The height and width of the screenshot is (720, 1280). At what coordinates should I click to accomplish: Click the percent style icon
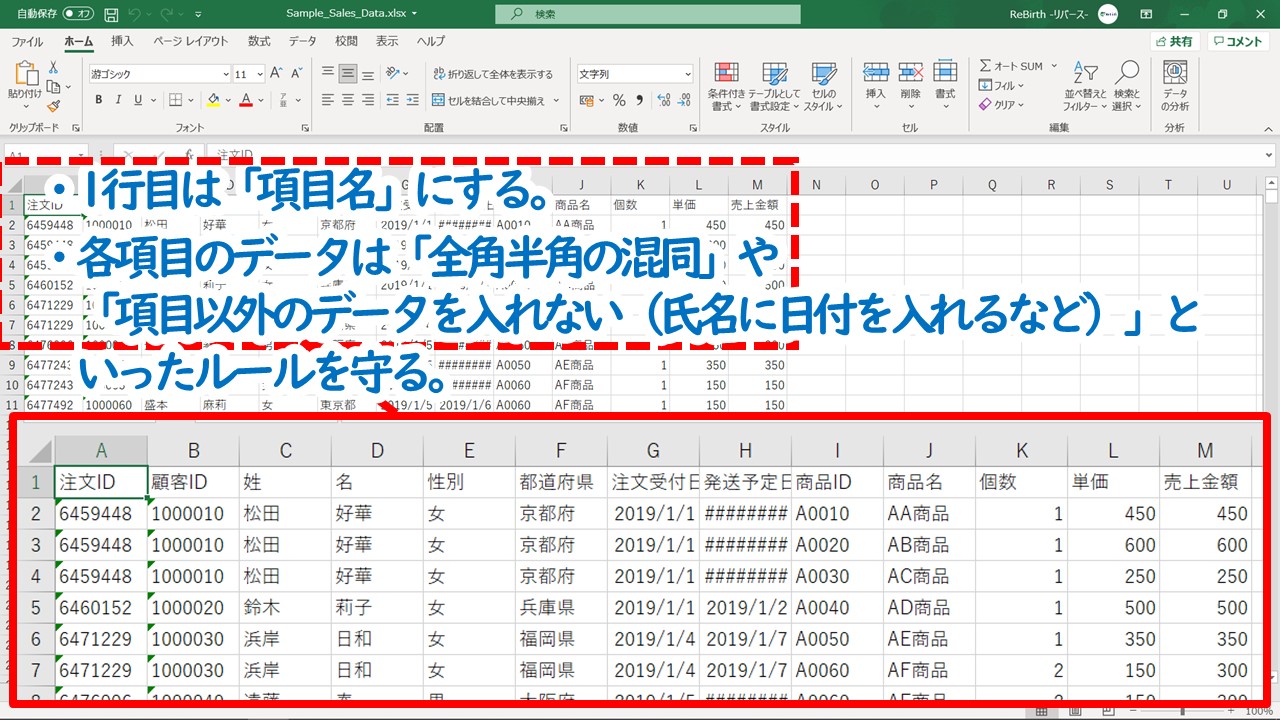coord(619,100)
